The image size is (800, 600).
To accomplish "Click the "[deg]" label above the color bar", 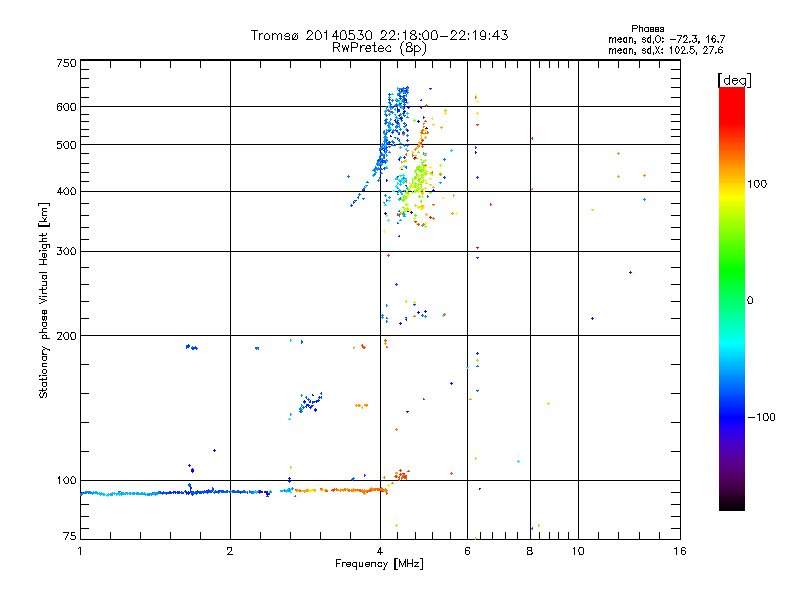I will [x=734, y=80].
